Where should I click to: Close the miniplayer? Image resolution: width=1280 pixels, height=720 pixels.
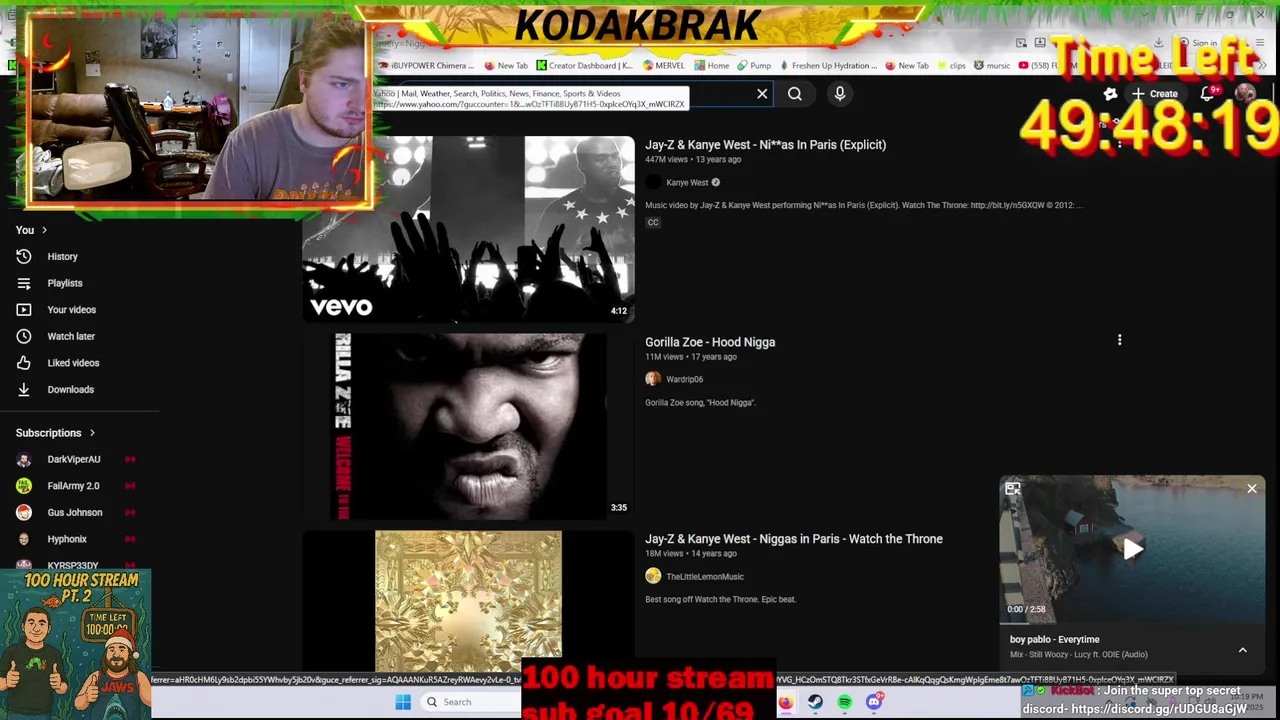click(x=1251, y=489)
